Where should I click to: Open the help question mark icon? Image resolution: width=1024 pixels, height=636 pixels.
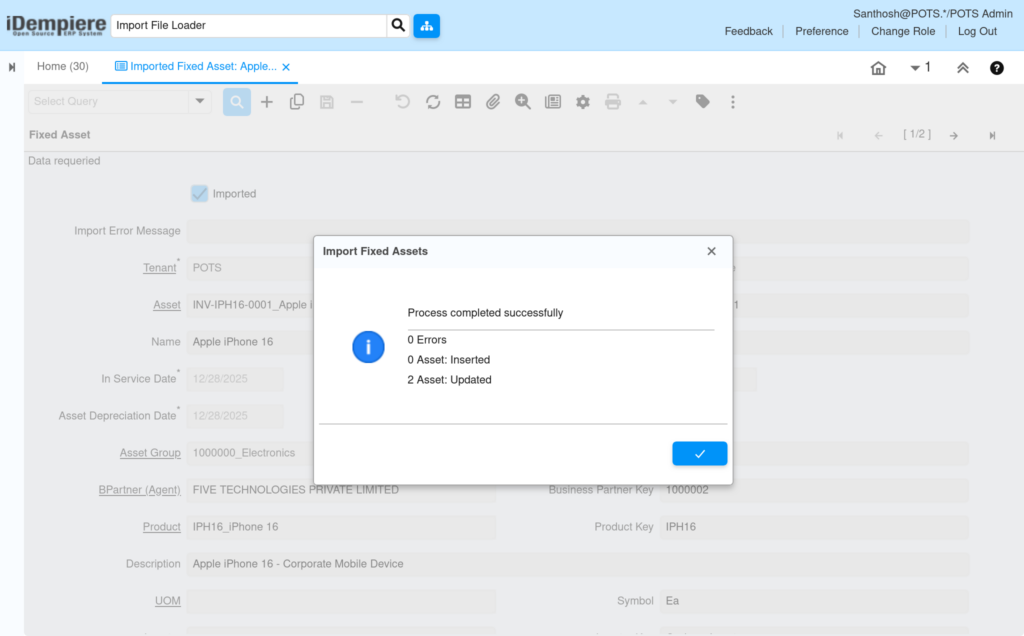pos(997,68)
